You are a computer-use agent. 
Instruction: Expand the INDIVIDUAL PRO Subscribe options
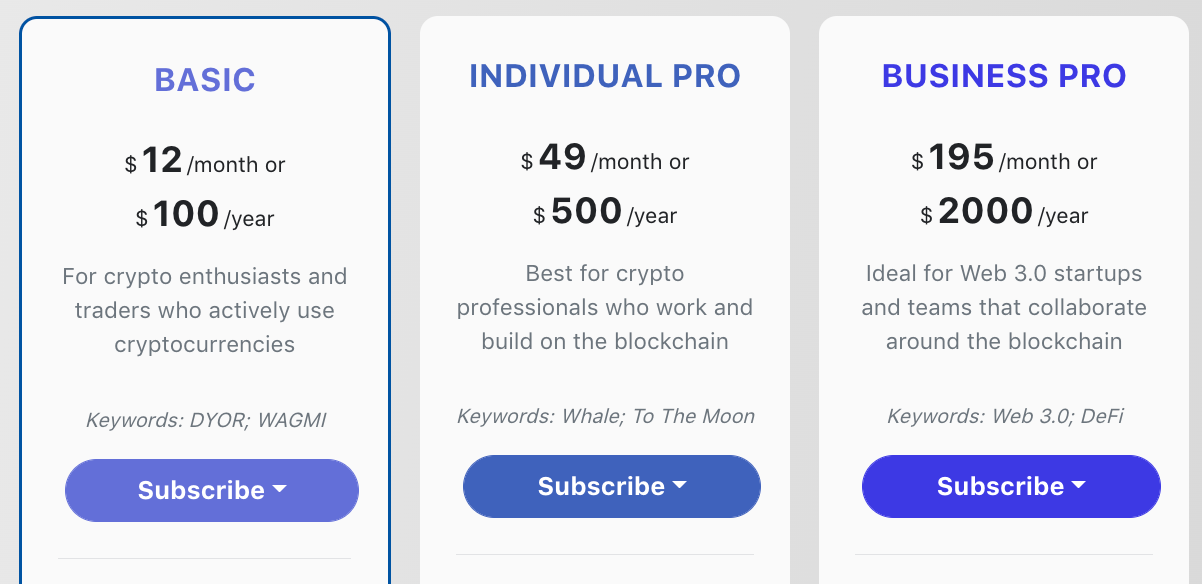coord(681,486)
